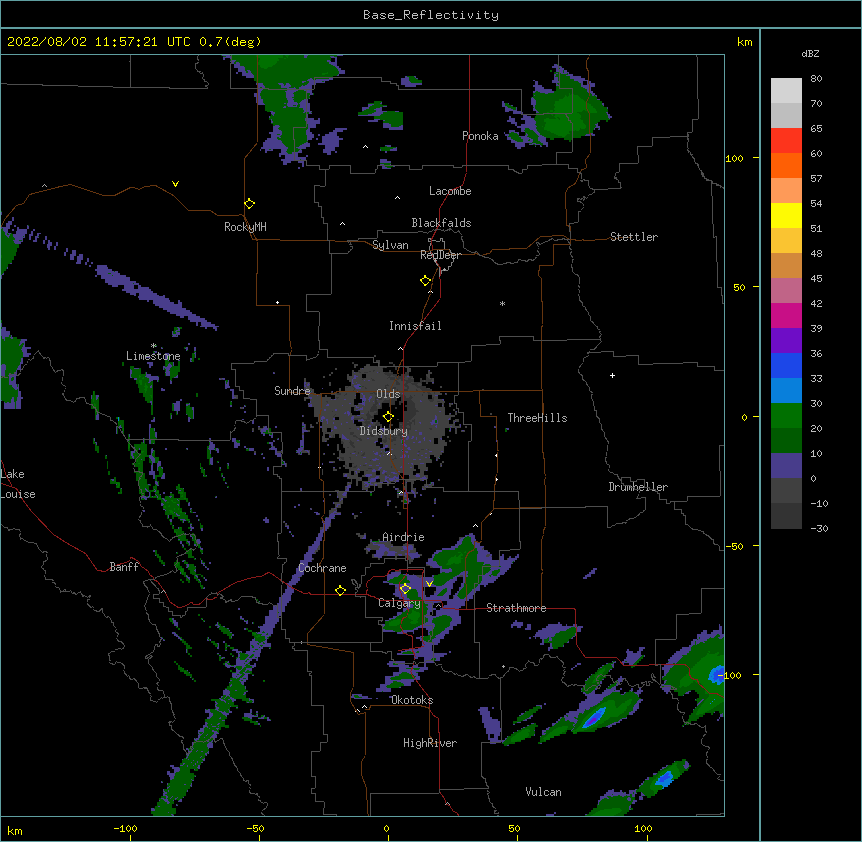This screenshot has height=842, width=862.
Task: Click the legend value 80
Action: point(816,79)
